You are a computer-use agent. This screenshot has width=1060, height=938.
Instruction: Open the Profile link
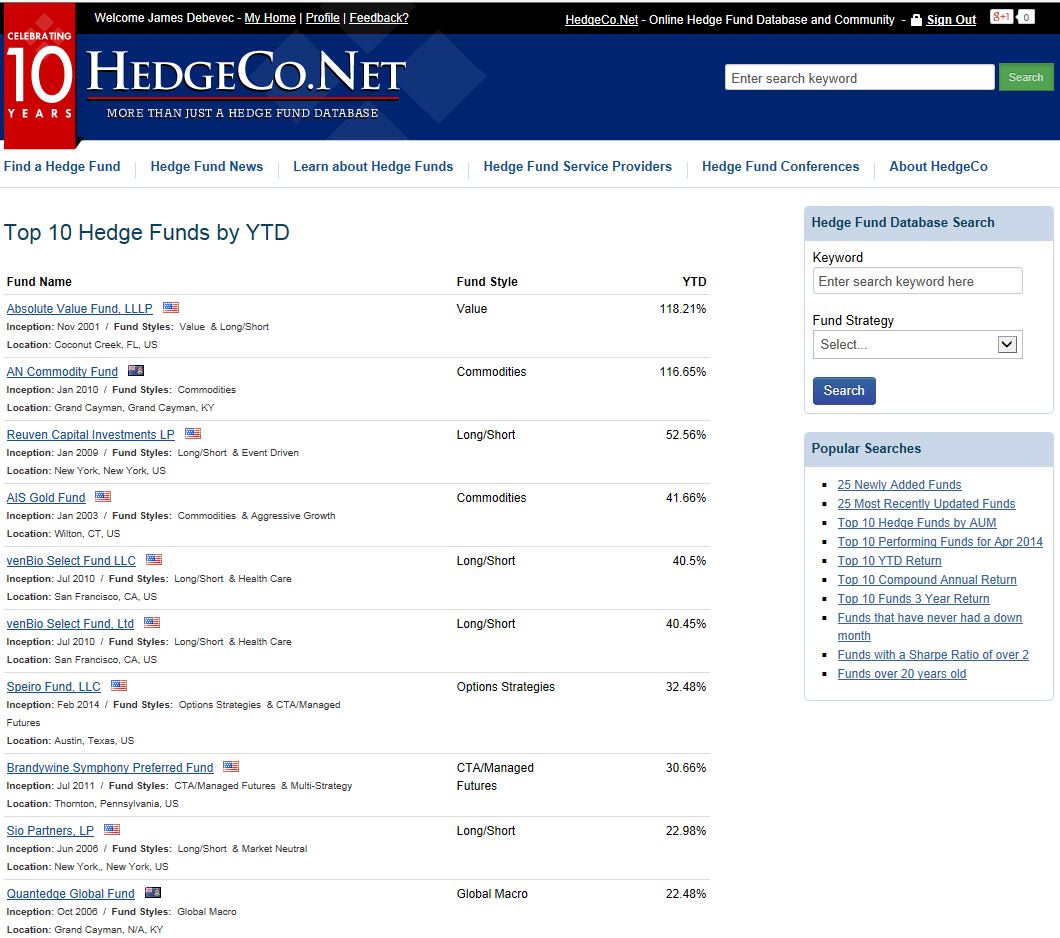coord(322,18)
